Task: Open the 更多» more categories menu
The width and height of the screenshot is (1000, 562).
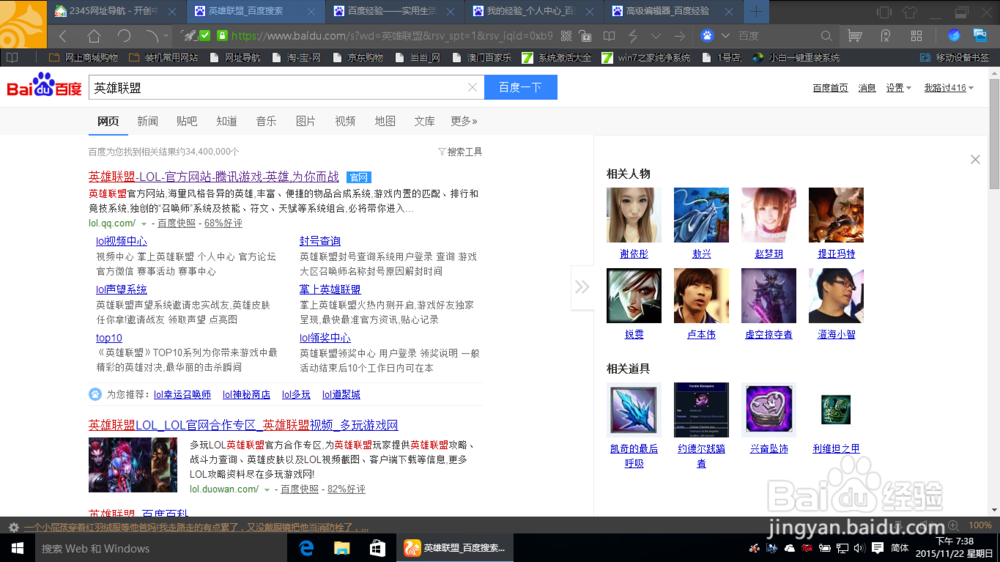Action: pos(464,121)
